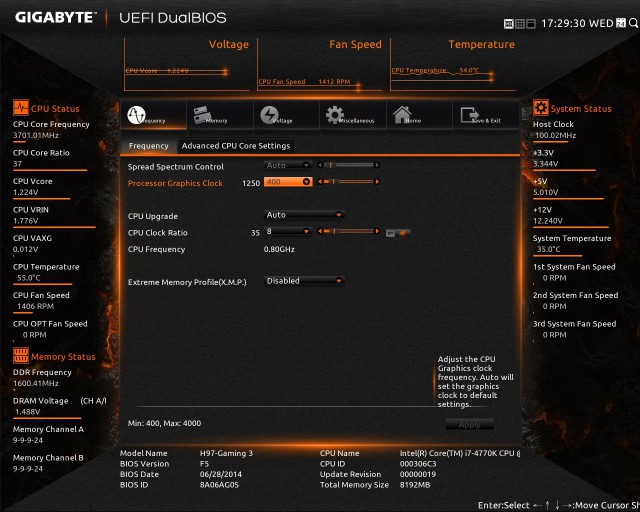Click the DDR Frequency 1600.41MHz reading
The width and height of the screenshot is (640, 512).
point(36,383)
